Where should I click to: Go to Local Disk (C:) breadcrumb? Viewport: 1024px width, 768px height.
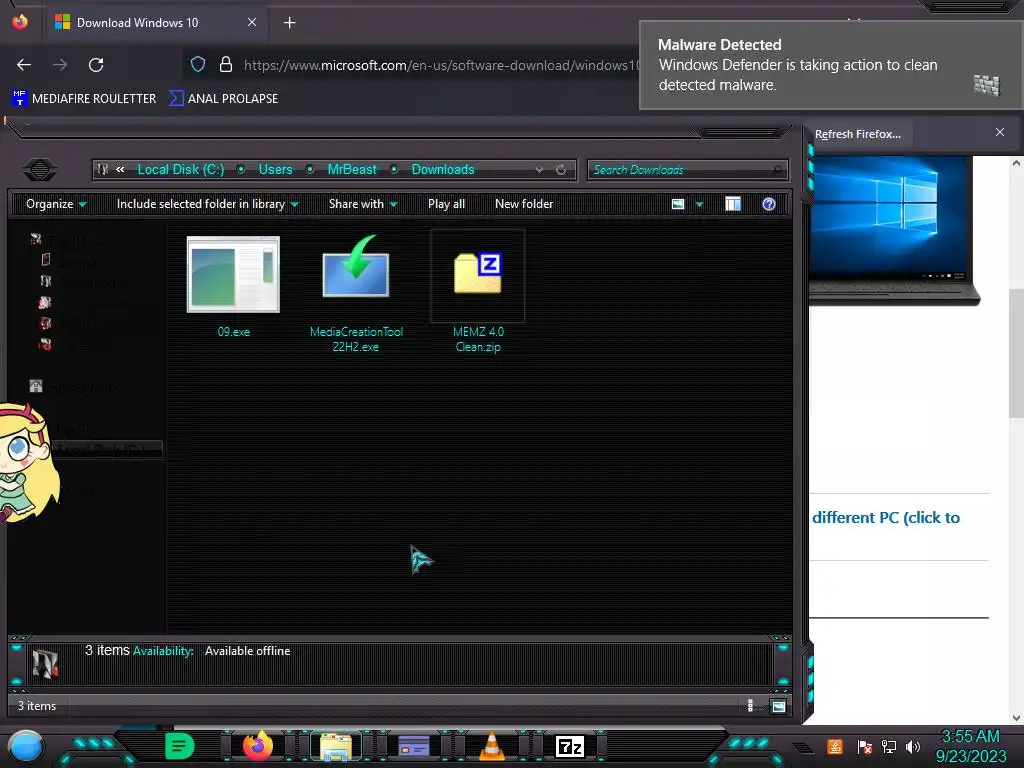(180, 170)
